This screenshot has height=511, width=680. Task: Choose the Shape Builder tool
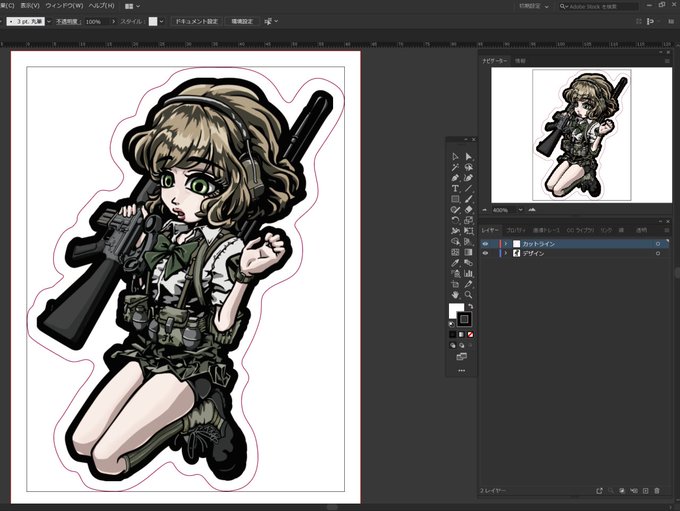click(x=455, y=241)
